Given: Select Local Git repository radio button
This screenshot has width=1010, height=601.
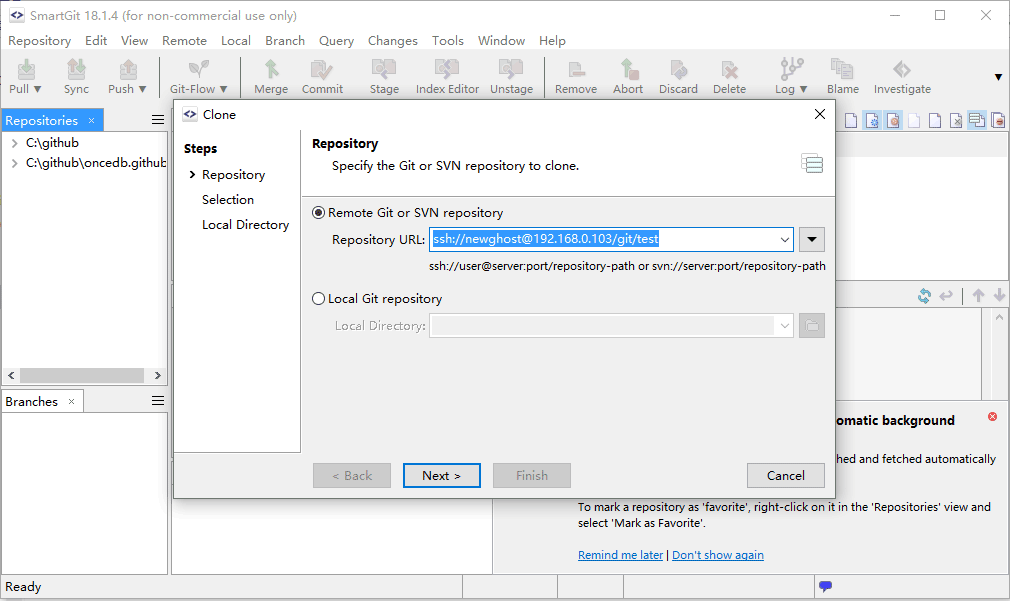Looking at the screenshot, I should (318, 299).
